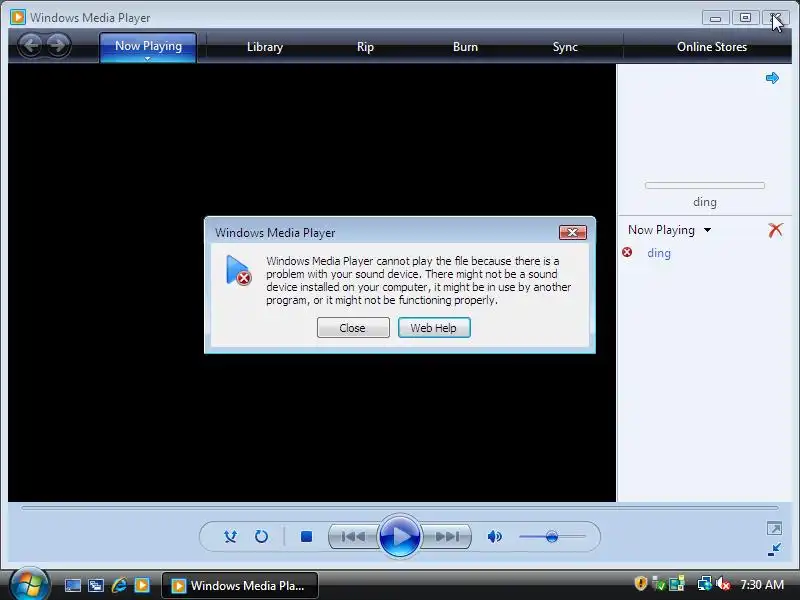This screenshot has width=800, height=600.
Task: Toggle shuffle mode
Action: click(x=230, y=536)
